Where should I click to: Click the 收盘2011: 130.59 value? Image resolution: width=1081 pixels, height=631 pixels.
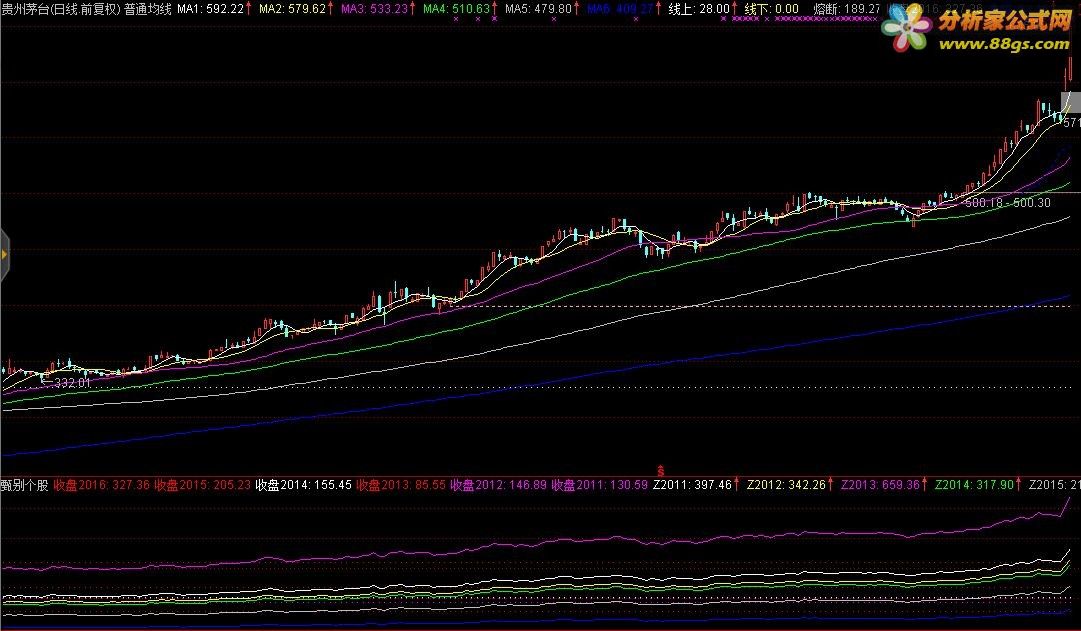(600, 485)
